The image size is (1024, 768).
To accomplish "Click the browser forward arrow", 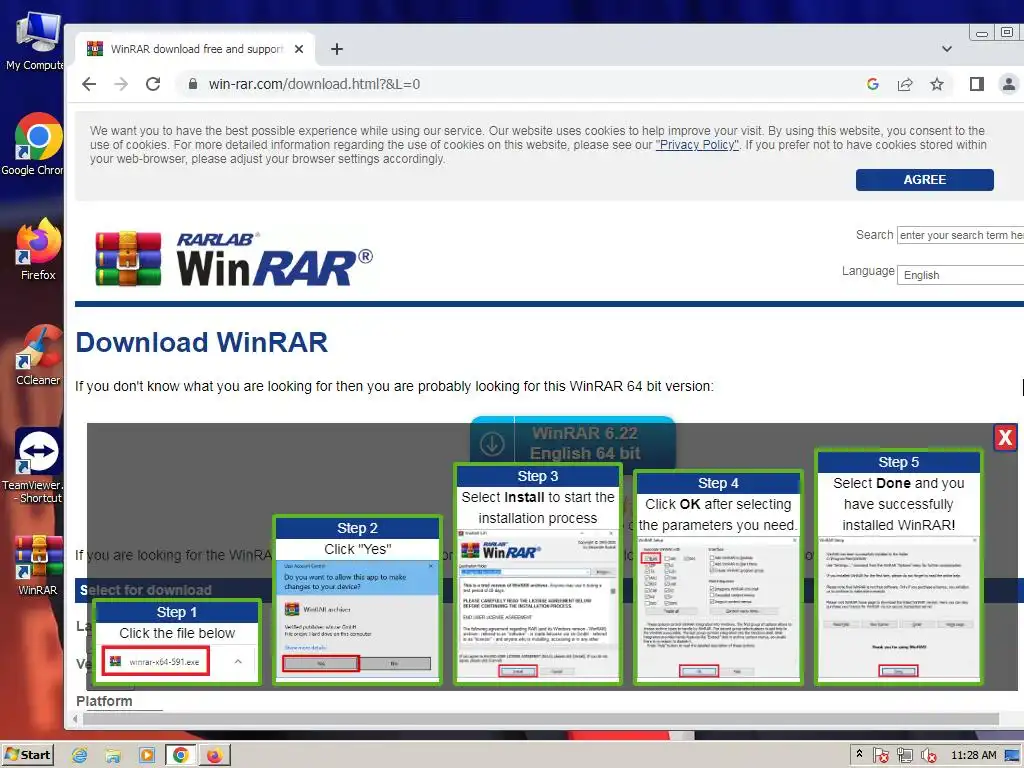I will pos(121,84).
